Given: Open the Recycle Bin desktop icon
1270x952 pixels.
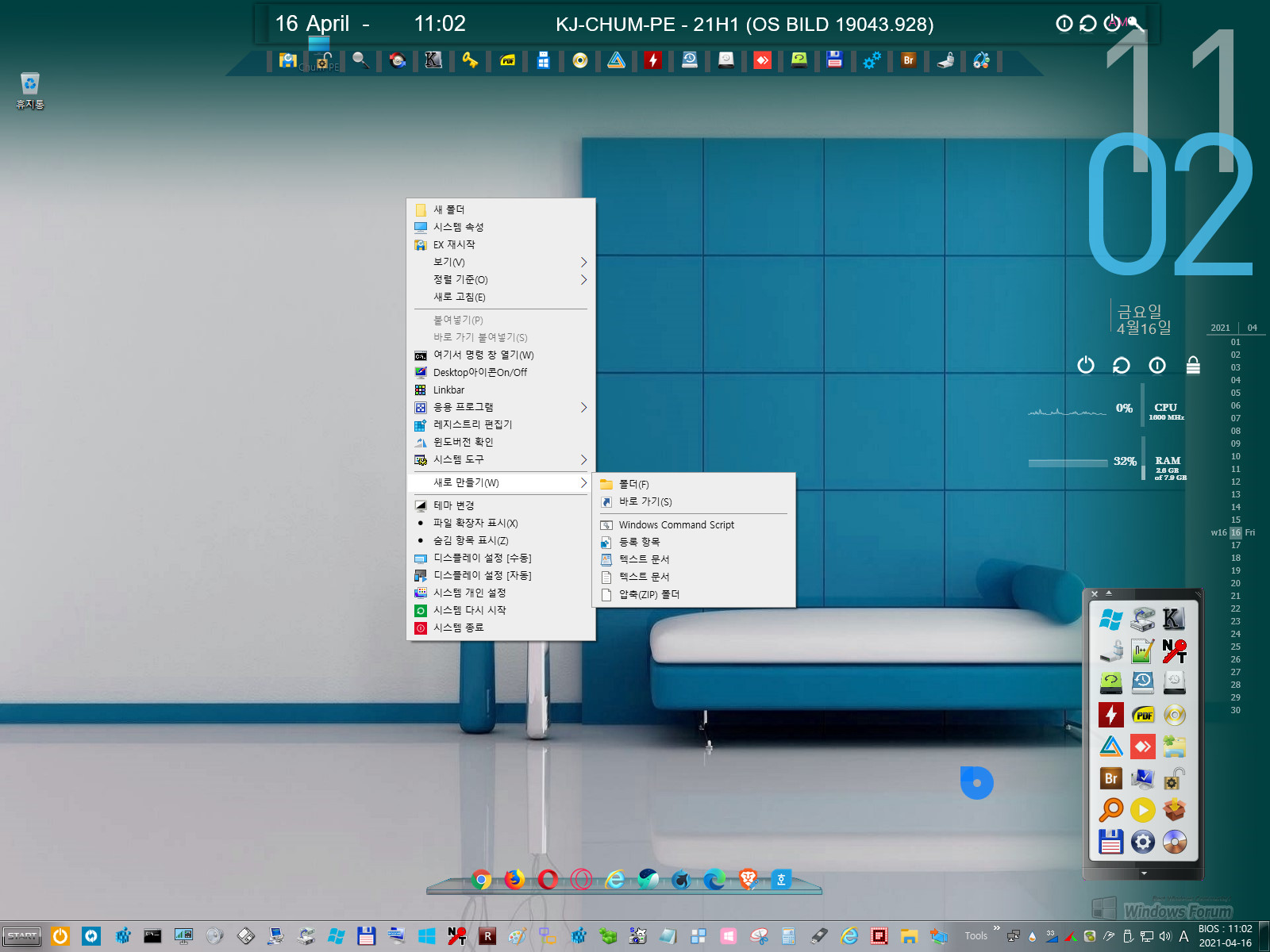Looking at the screenshot, I should tap(30, 90).
